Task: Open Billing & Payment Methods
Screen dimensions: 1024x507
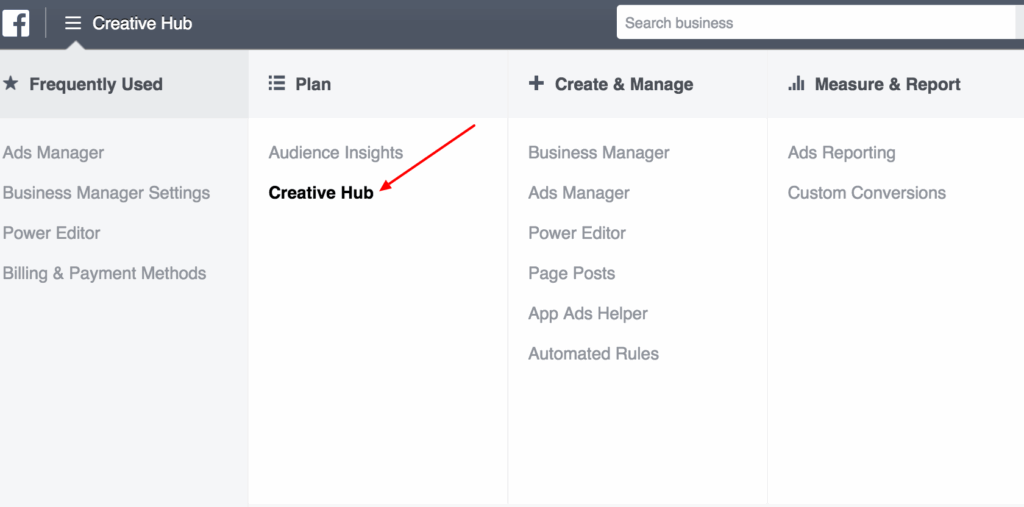Action: pyautogui.click(x=104, y=273)
